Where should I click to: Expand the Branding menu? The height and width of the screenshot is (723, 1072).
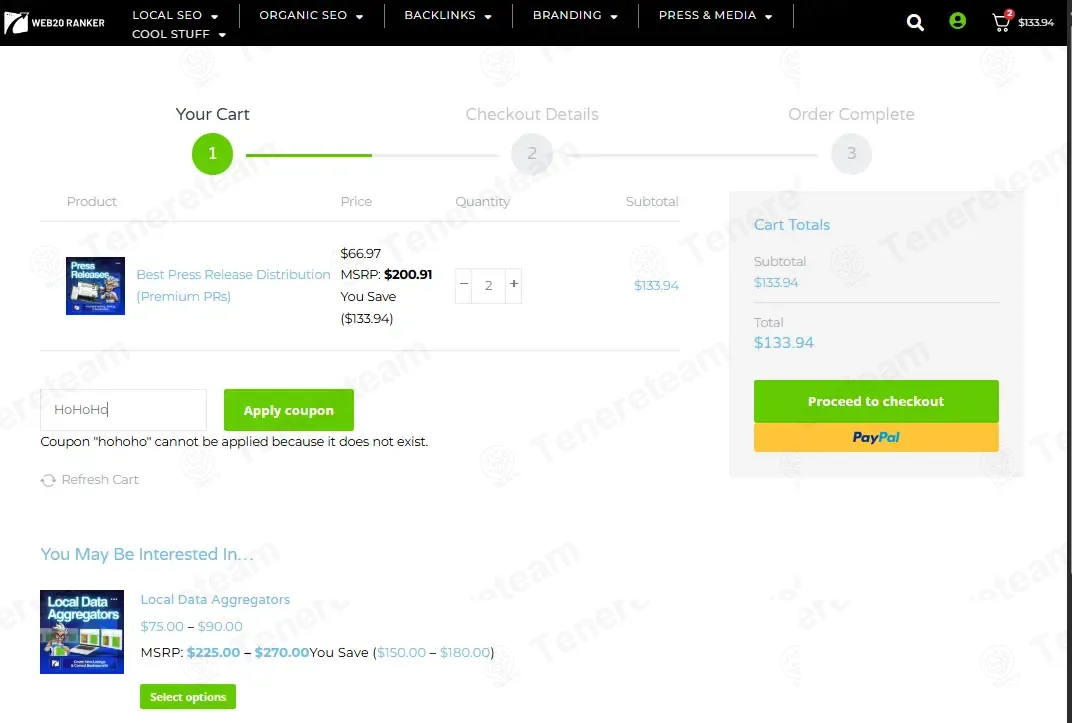point(575,15)
